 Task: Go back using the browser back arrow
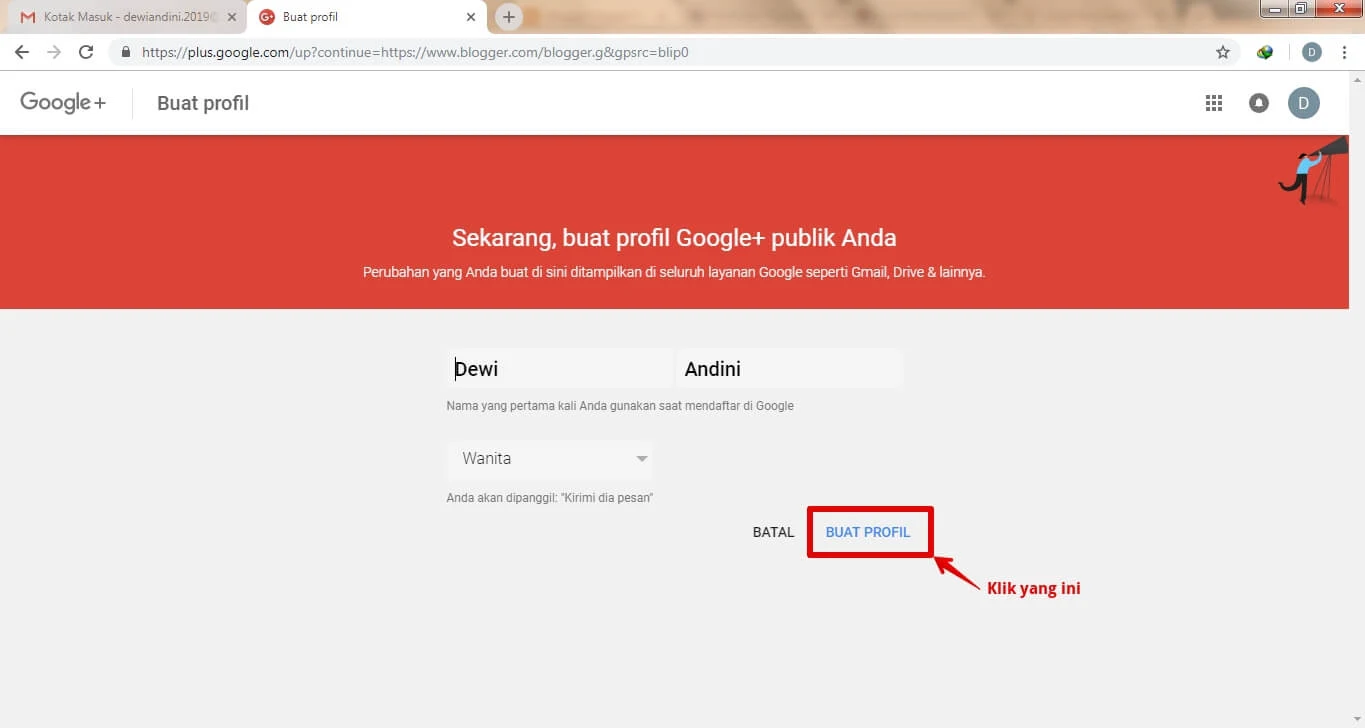pyautogui.click(x=22, y=52)
